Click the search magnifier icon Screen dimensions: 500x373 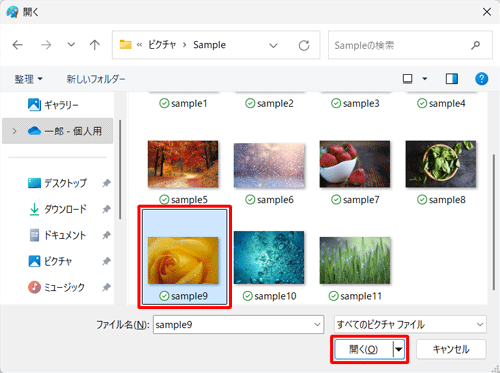(476, 45)
